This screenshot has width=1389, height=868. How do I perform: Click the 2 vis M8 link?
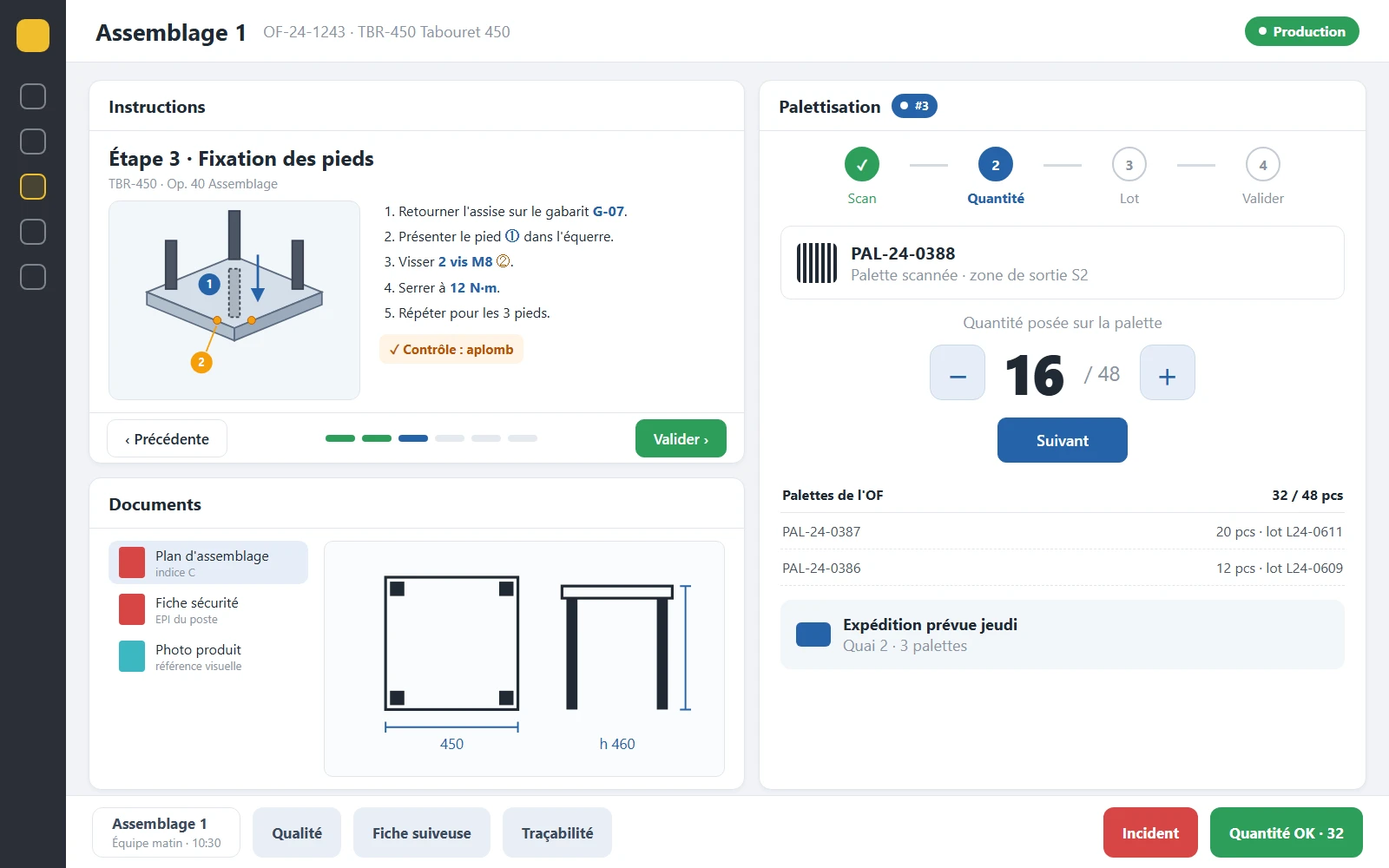(465, 261)
